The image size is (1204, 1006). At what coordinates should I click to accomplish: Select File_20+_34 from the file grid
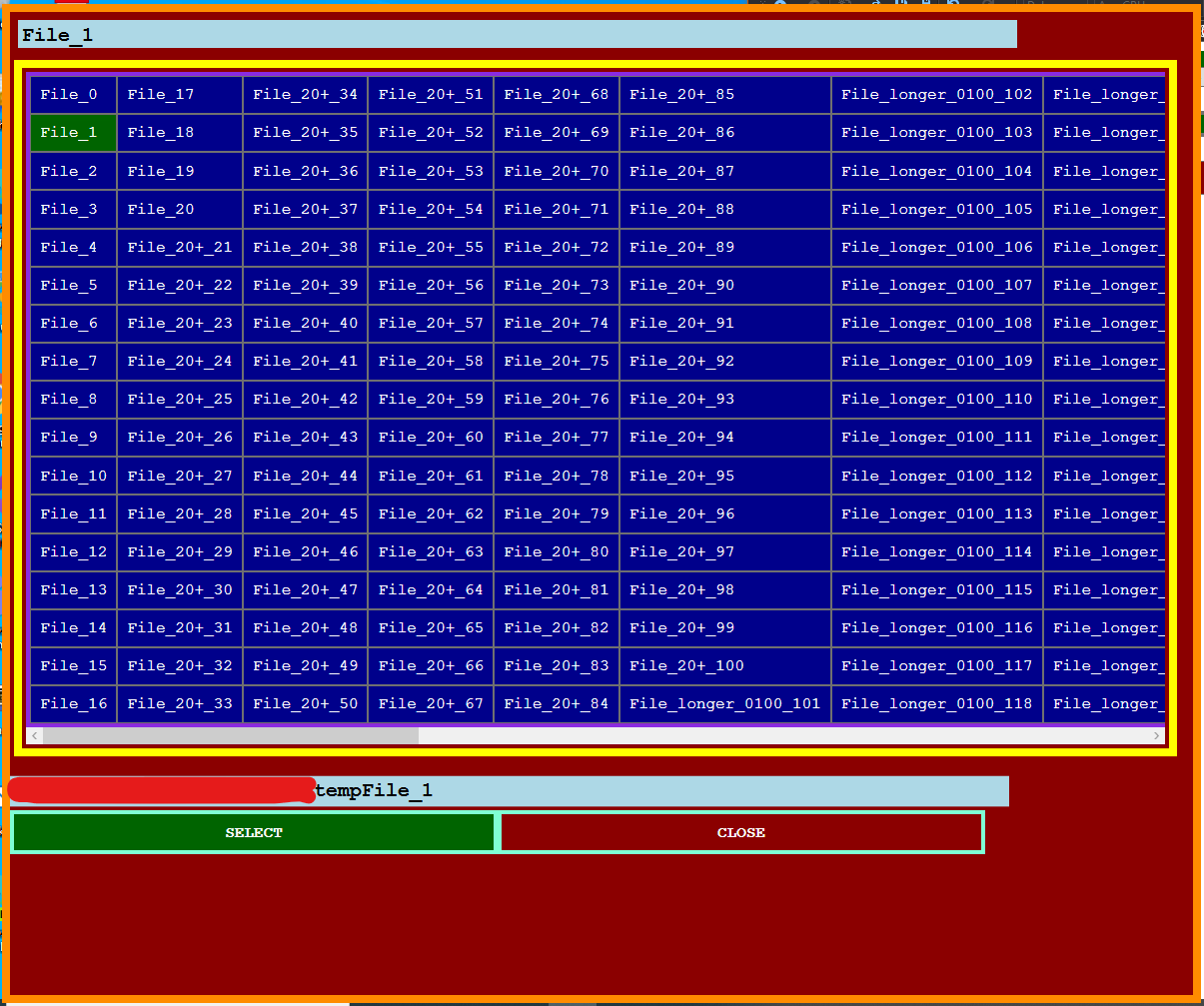tap(306, 94)
